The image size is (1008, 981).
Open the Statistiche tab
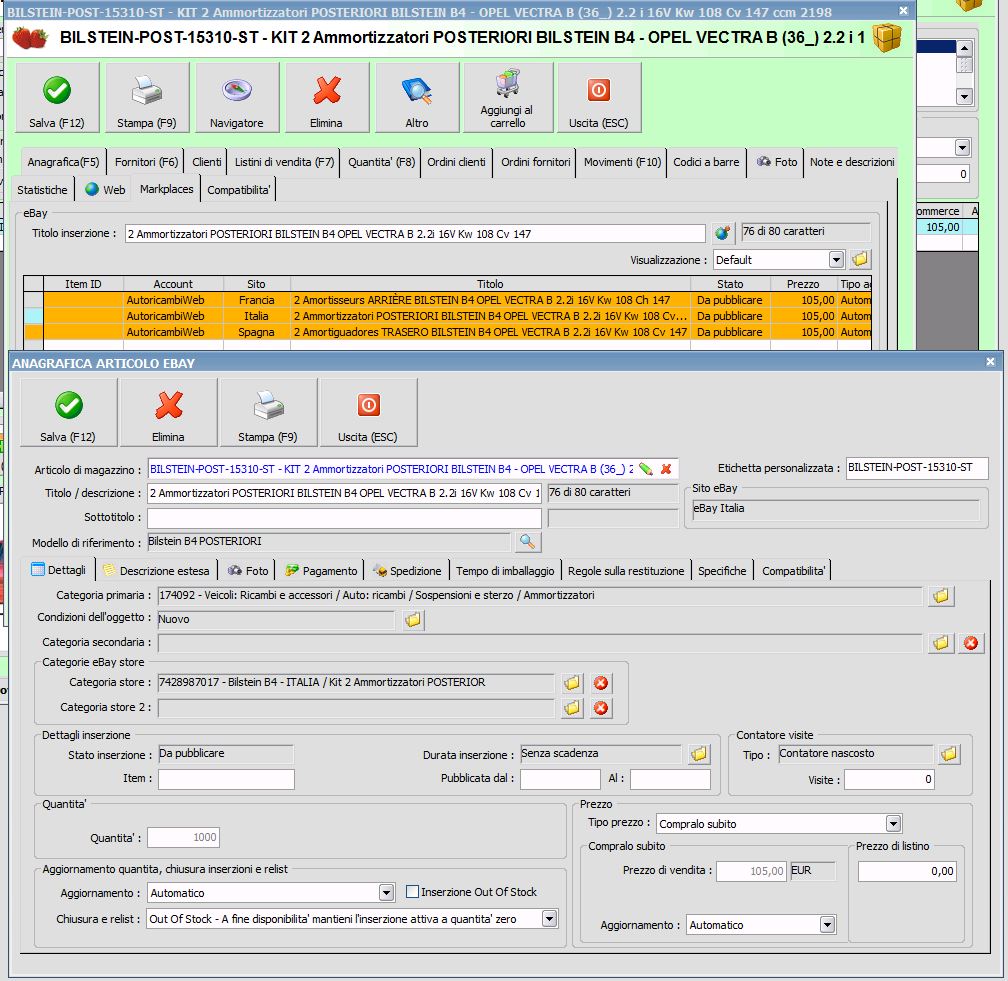[x=42, y=190]
